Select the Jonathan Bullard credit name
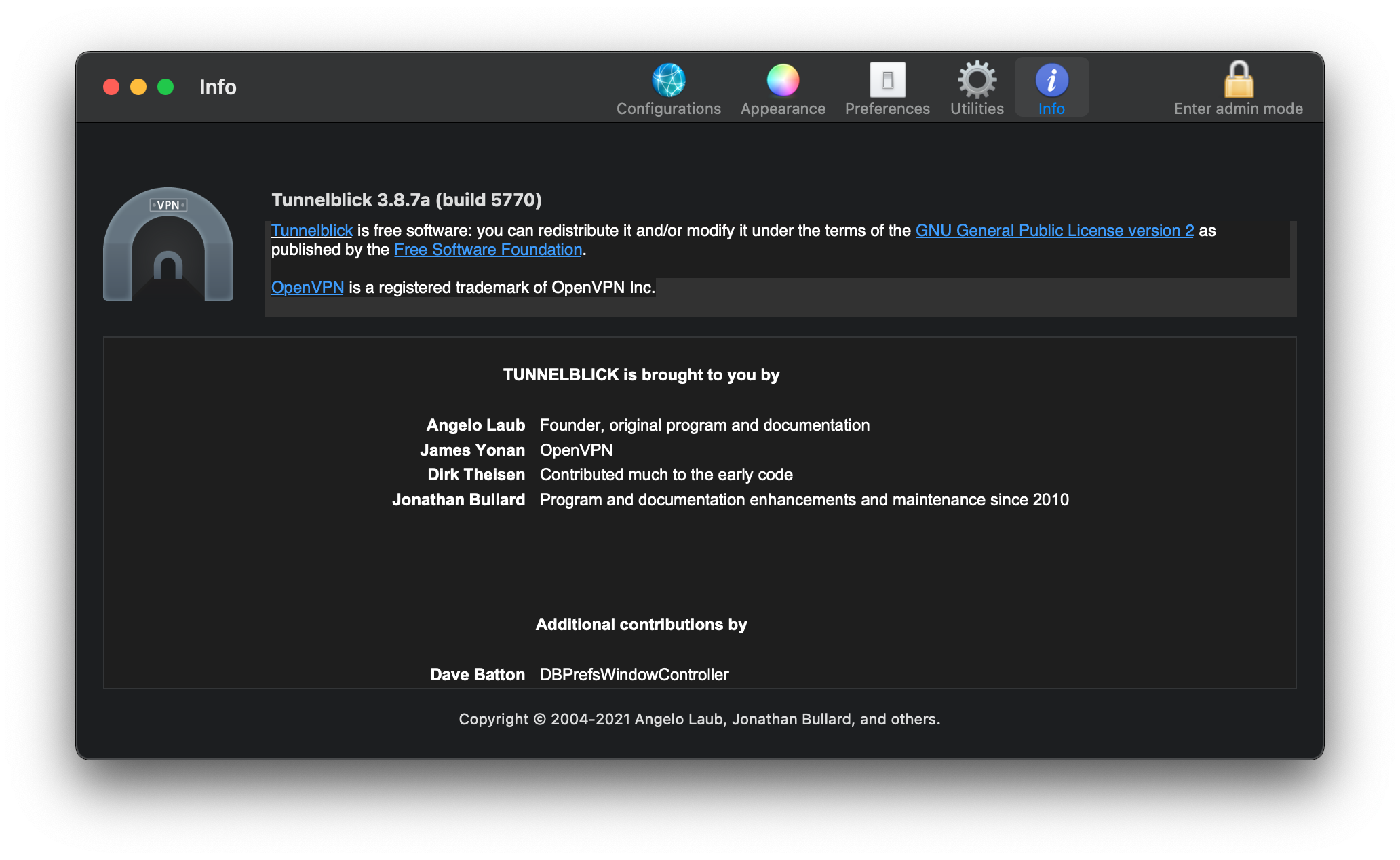Image resolution: width=1400 pixels, height=860 pixels. [x=459, y=500]
